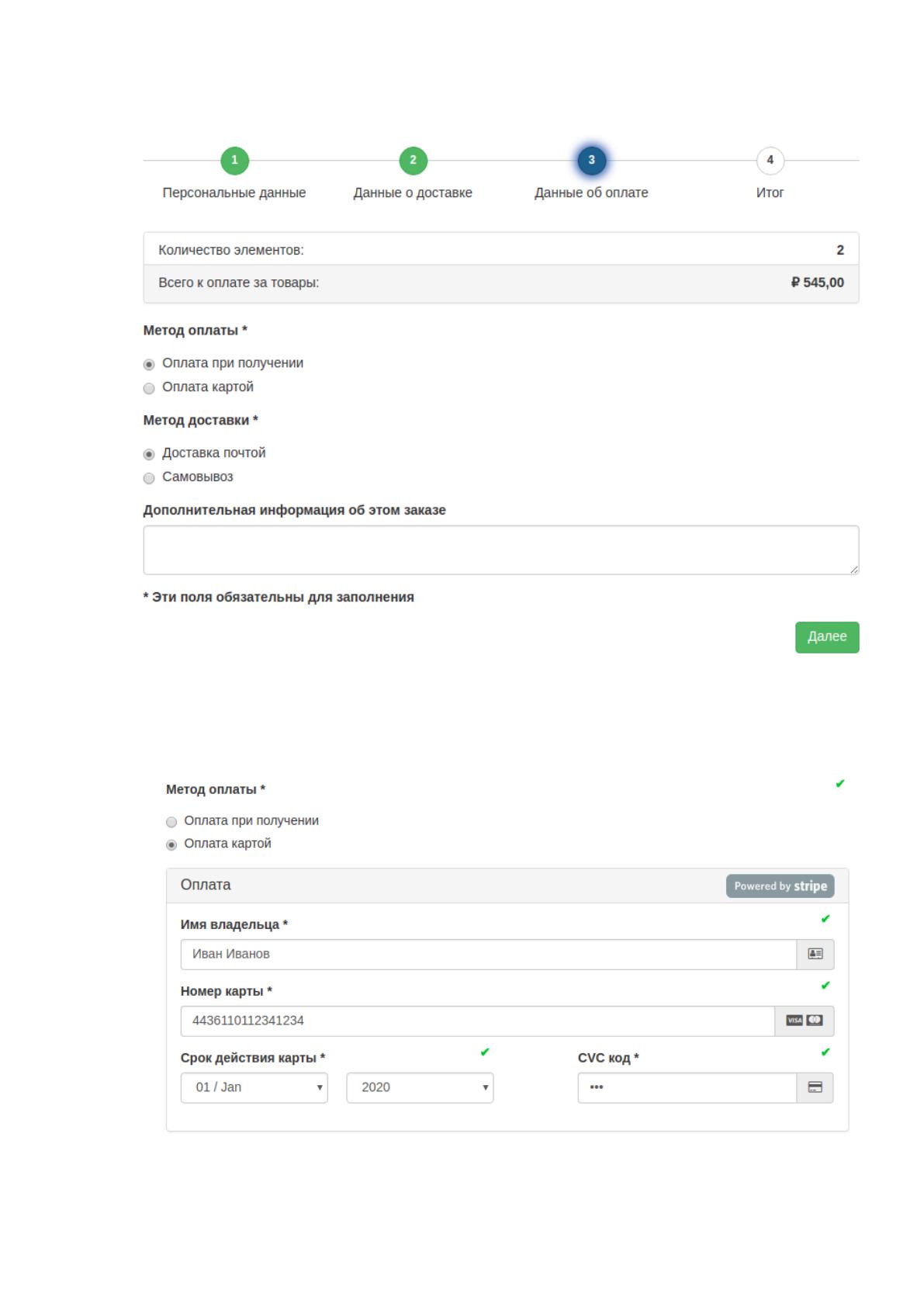Open the 01 / Jan month dropdown
Viewport: 924px width, 1307px height.
[254, 1087]
